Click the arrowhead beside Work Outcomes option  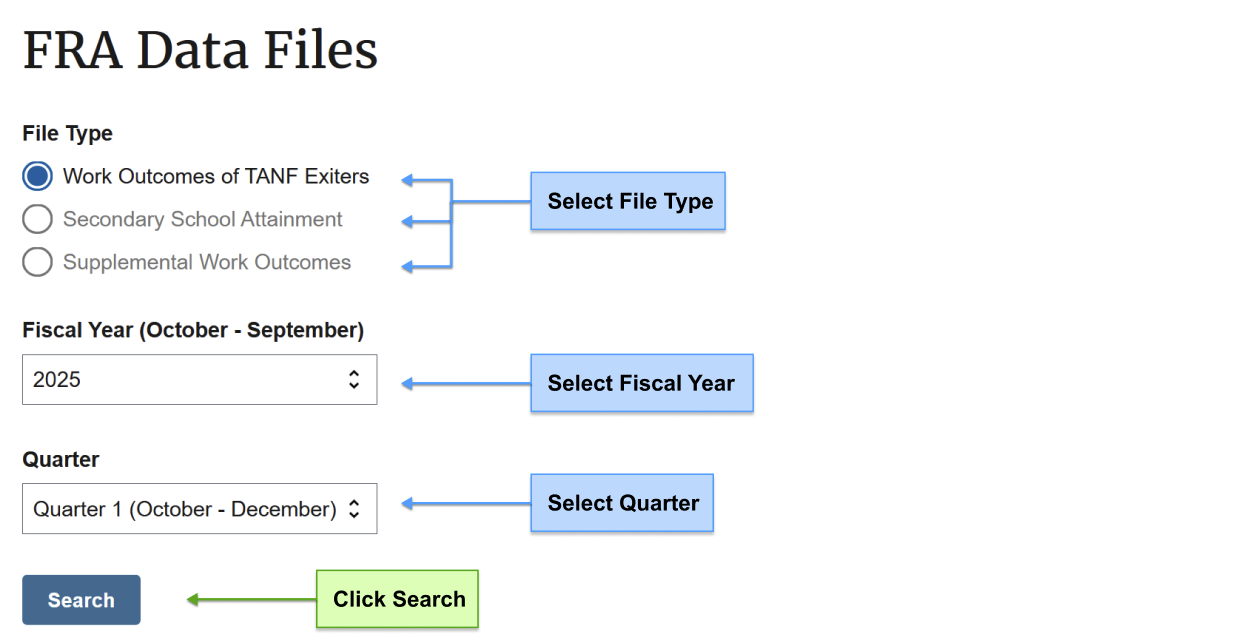tap(408, 181)
